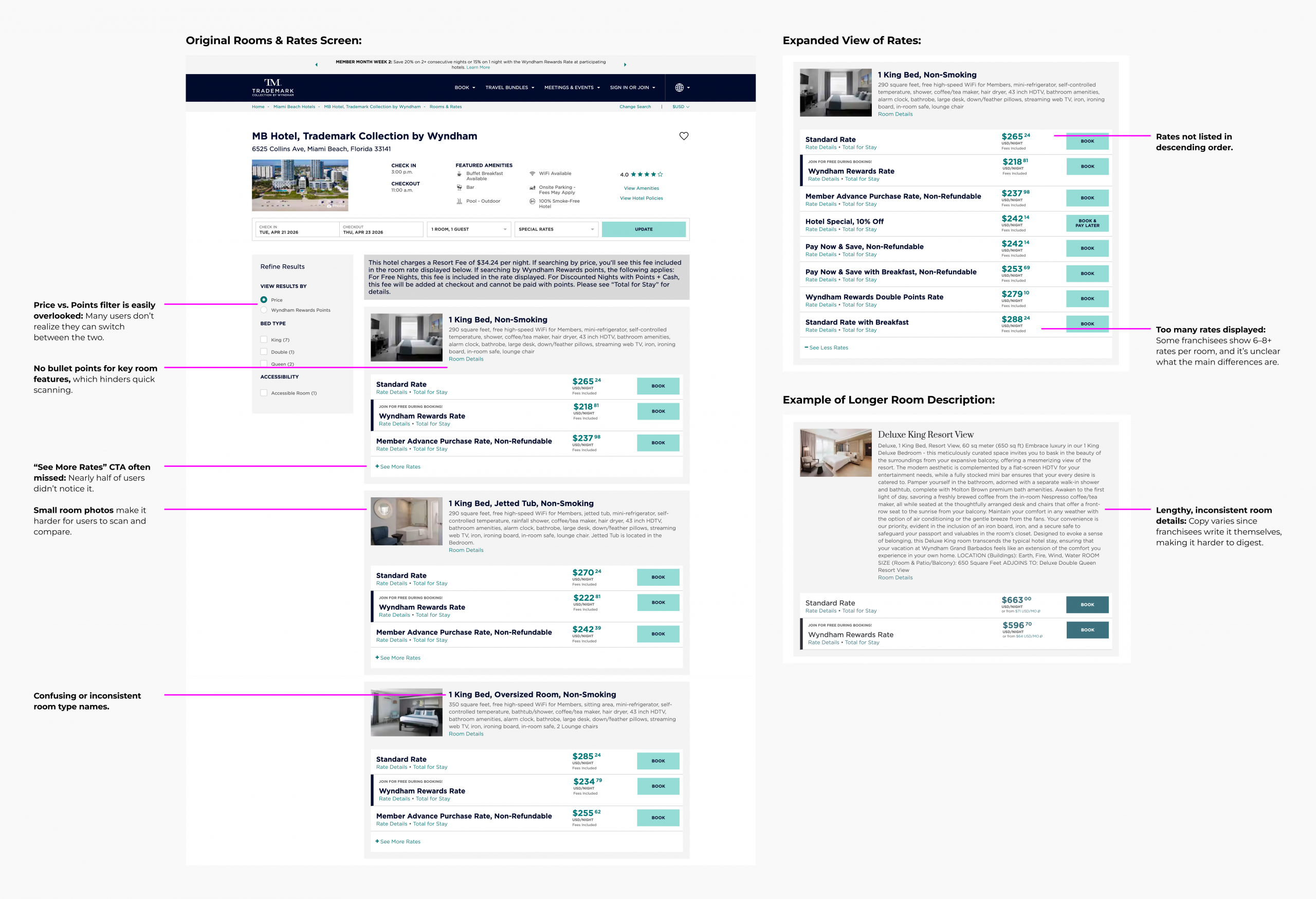Viewport: 1316px width, 899px height.
Task: Open Rate Details for Hotel Special, 10% Off
Action: [820, 229]
